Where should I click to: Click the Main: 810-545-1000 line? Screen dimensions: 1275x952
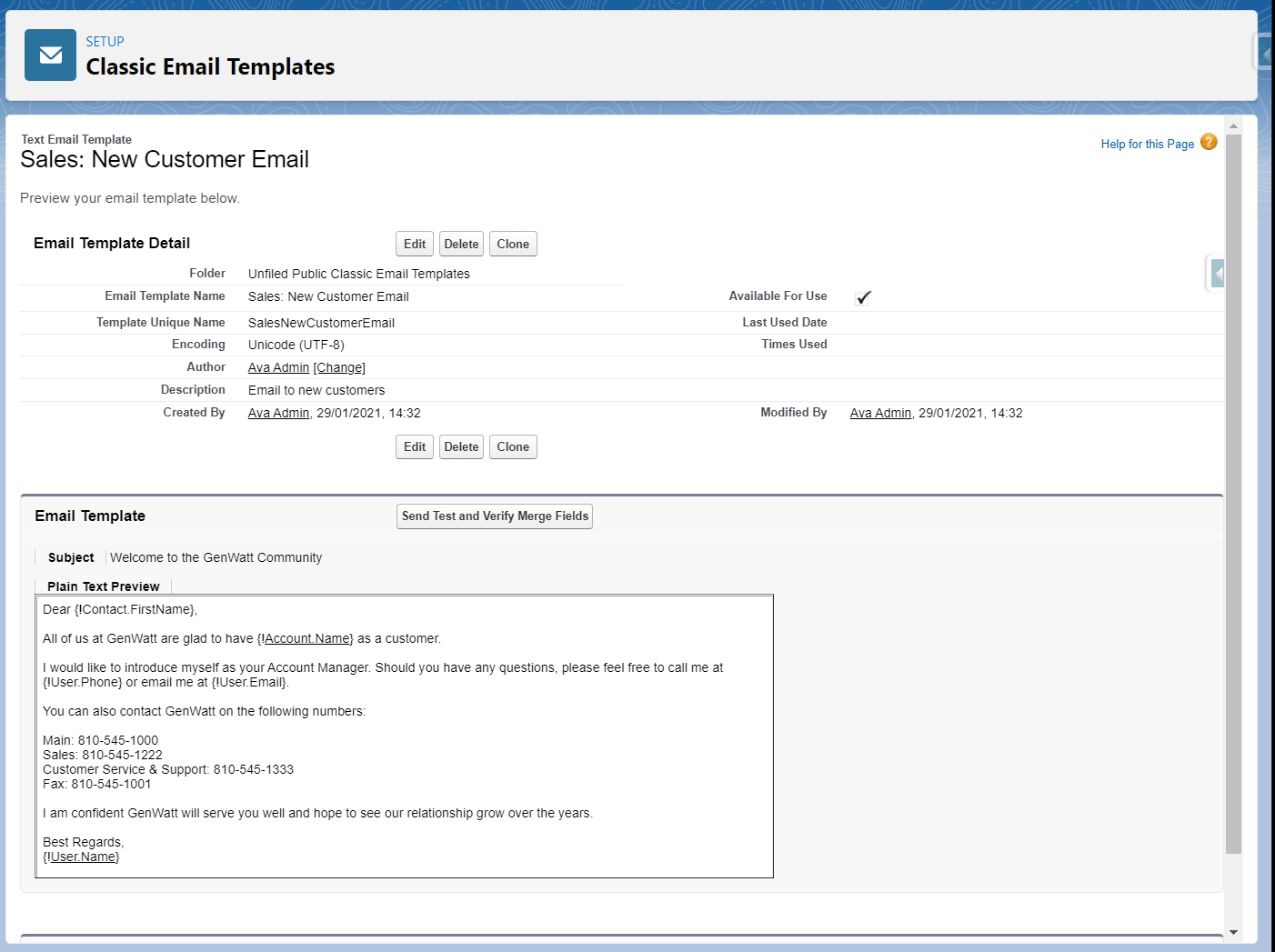pyautogui.click(x=100, y=740)
